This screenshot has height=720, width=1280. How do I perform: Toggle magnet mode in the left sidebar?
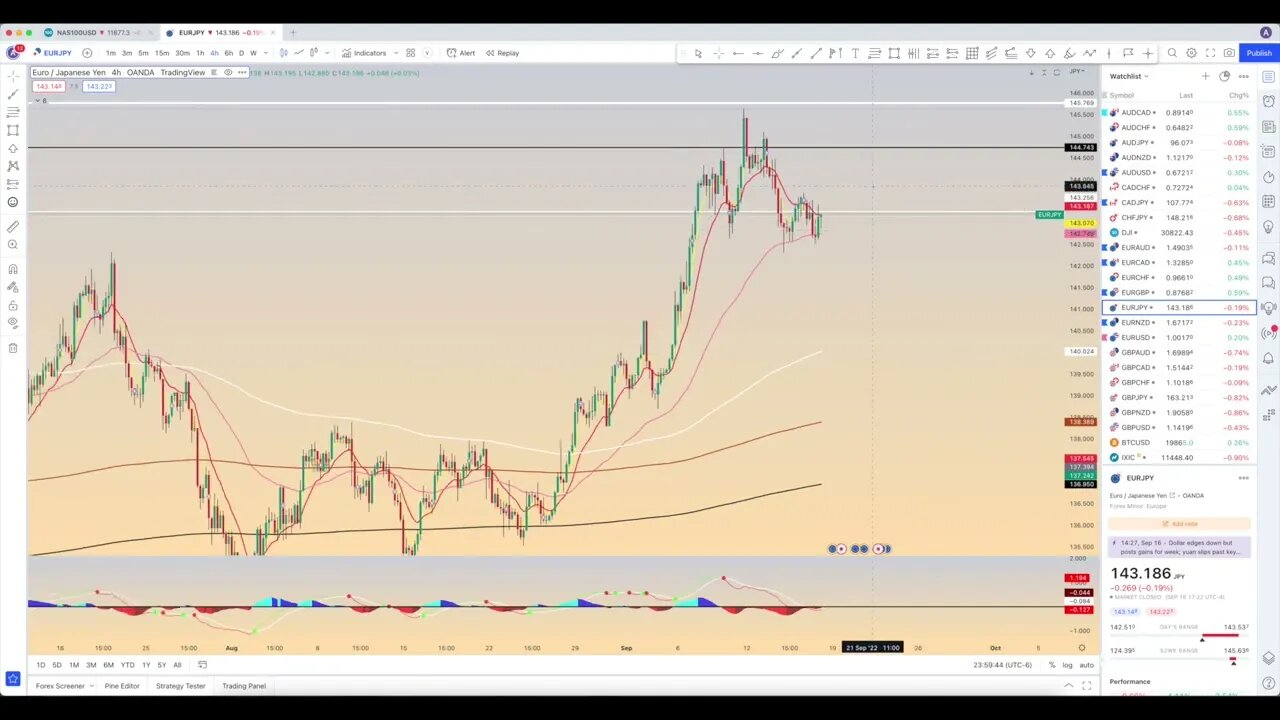[13, 268]
